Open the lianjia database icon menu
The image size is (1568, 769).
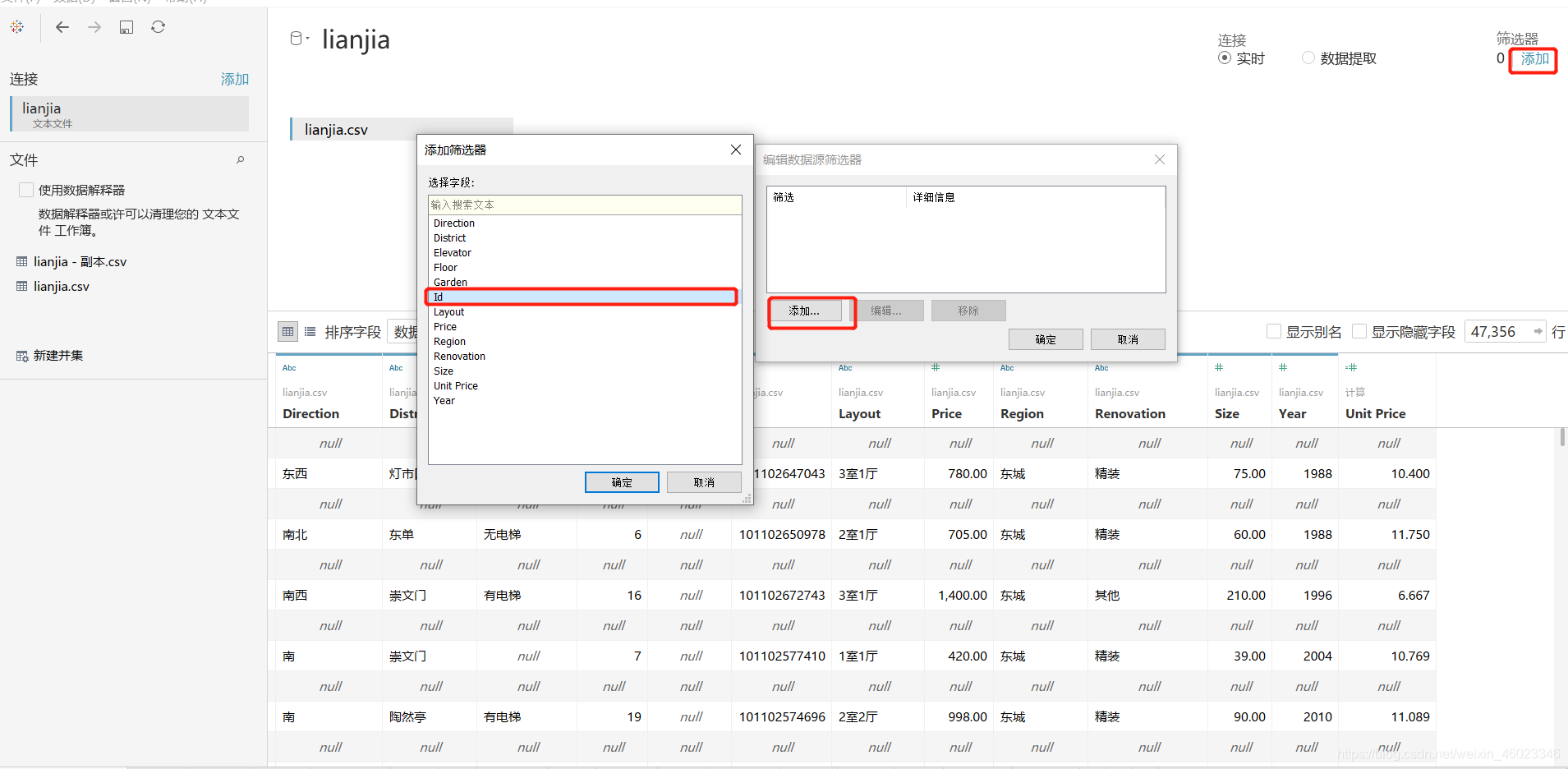pyautogui.click(x=299, y=39)
